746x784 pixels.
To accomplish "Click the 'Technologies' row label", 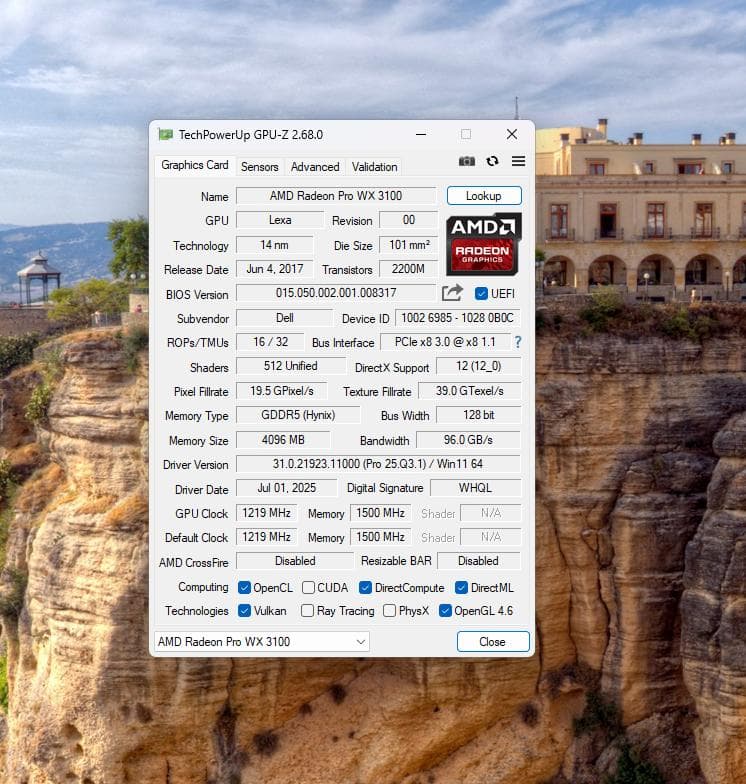I will (x=196, y=610).
